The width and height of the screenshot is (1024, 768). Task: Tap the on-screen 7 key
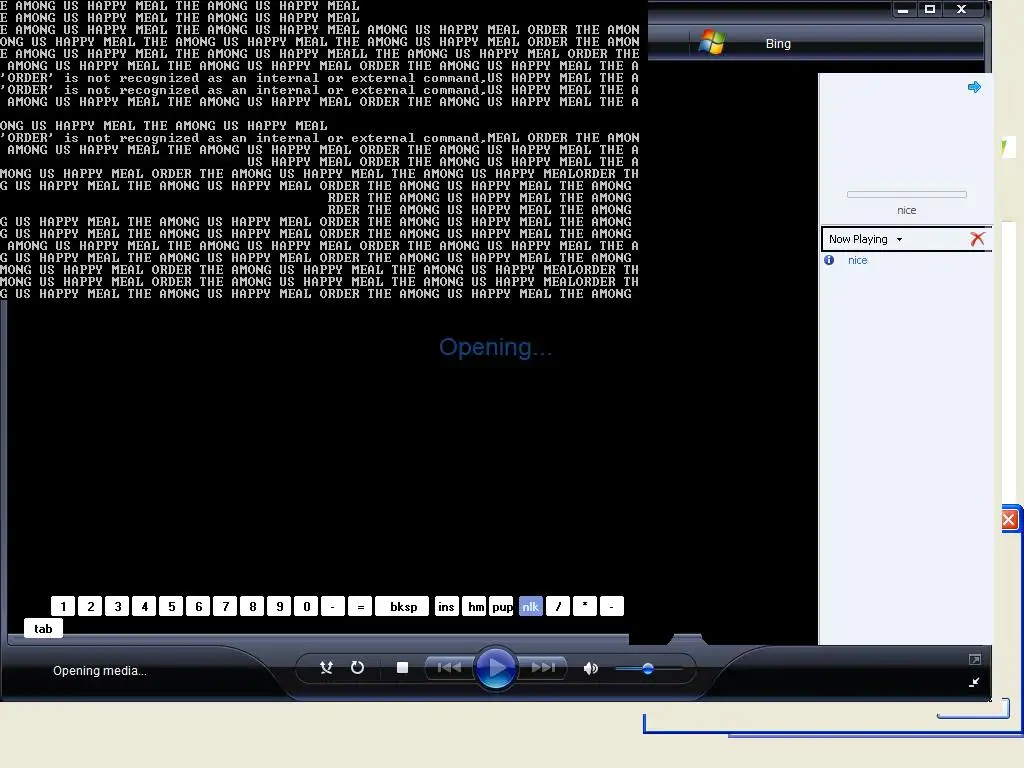click(225, 606)
